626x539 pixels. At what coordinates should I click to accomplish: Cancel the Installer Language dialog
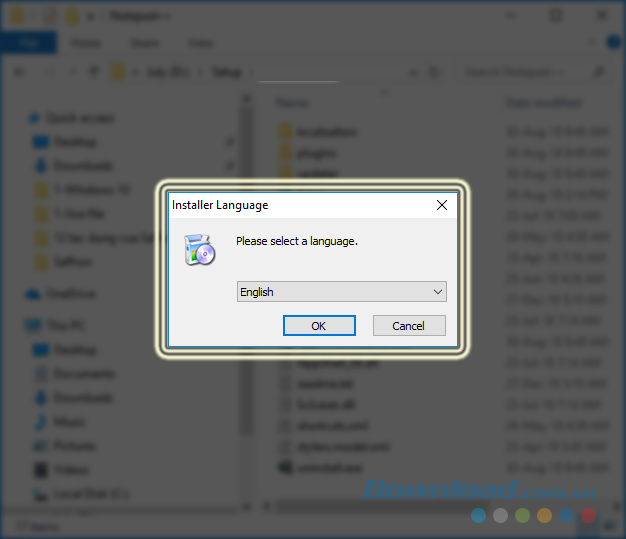coord(409,326)
